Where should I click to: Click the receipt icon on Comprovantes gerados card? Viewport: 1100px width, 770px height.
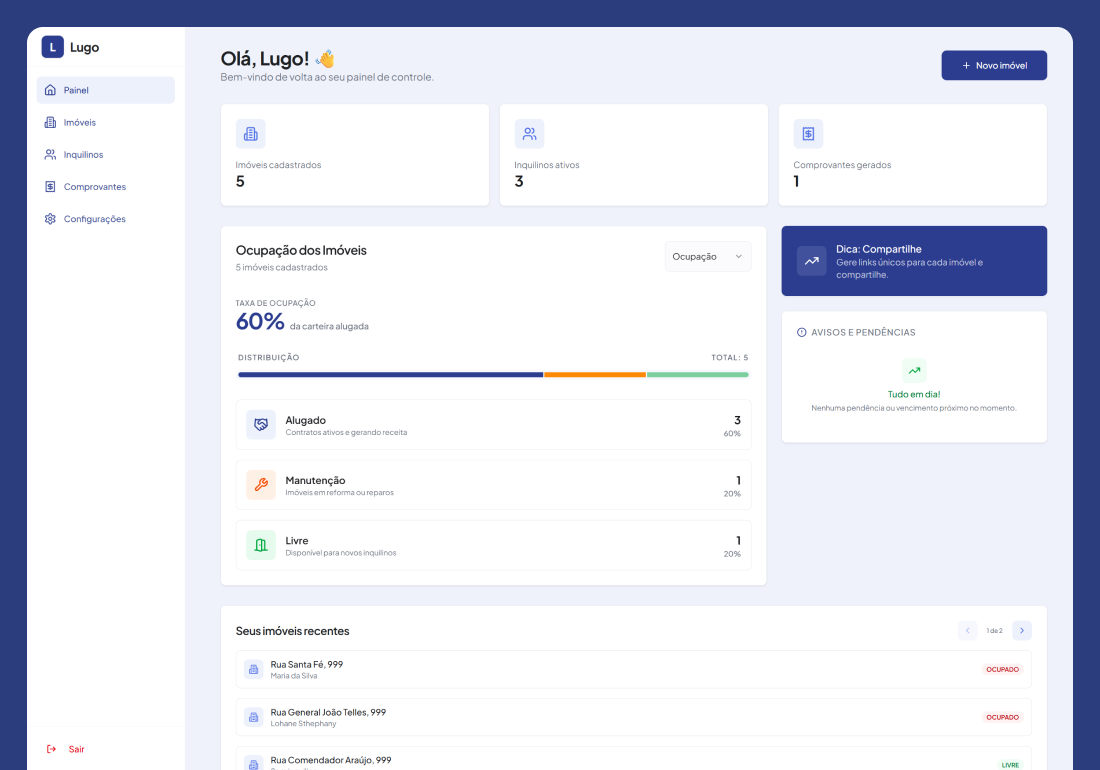[x=808, y=134]
